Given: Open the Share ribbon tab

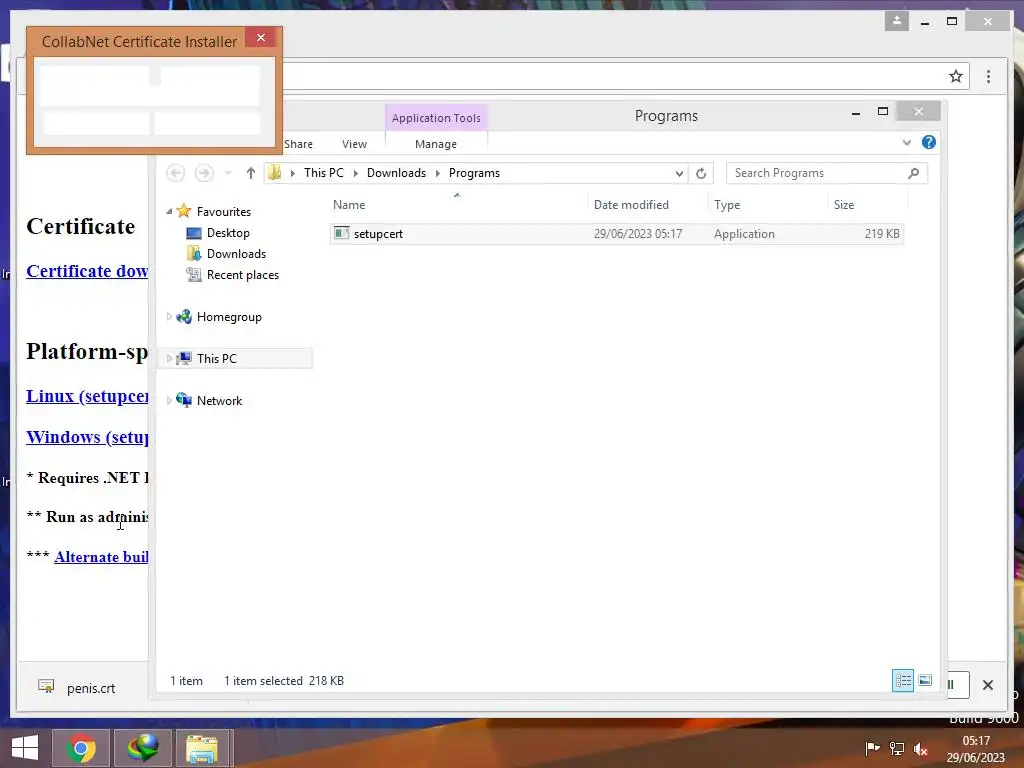Looking at the screenshot, I should tap(298, 144).
